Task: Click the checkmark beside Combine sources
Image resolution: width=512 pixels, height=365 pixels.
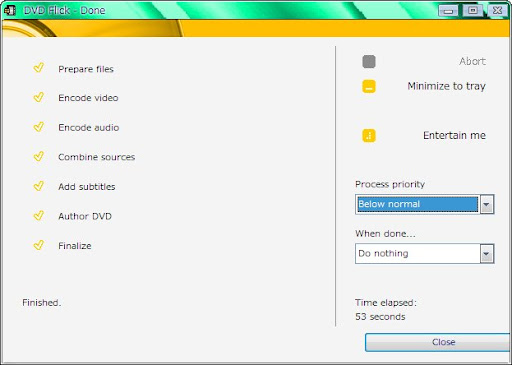Action: click(39, 156)
